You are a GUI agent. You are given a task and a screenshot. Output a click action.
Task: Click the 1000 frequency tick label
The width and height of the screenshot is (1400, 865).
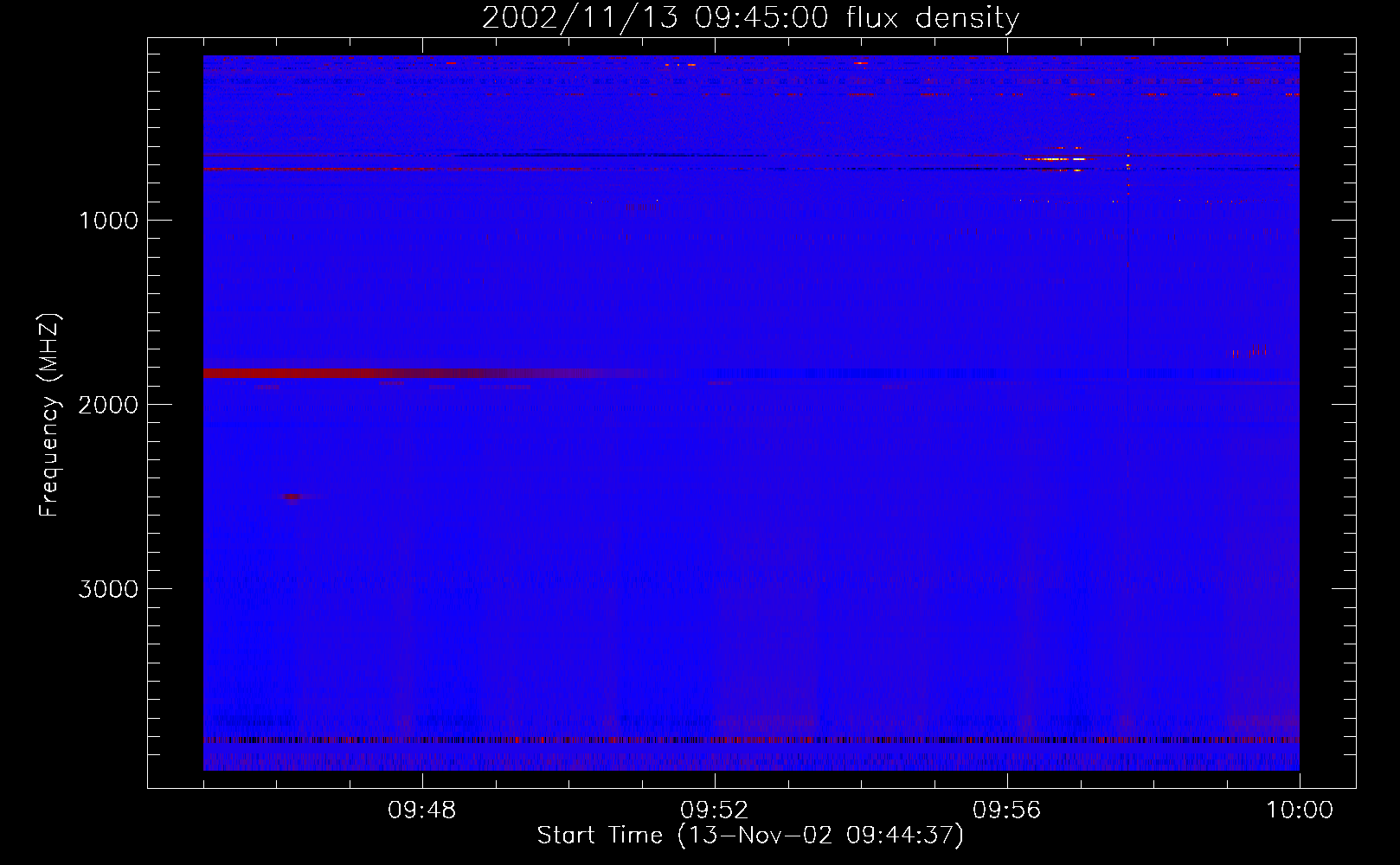[x=109, y=221]
